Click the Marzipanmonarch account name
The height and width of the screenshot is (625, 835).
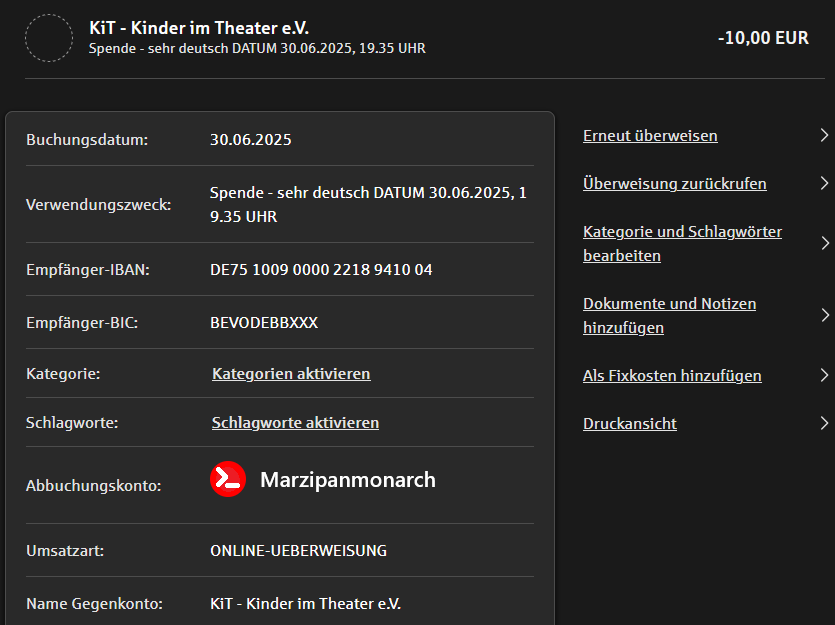point(348,480)
